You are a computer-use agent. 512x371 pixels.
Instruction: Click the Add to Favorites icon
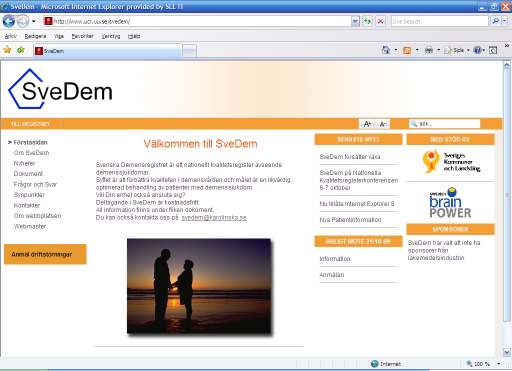point(21,50)
